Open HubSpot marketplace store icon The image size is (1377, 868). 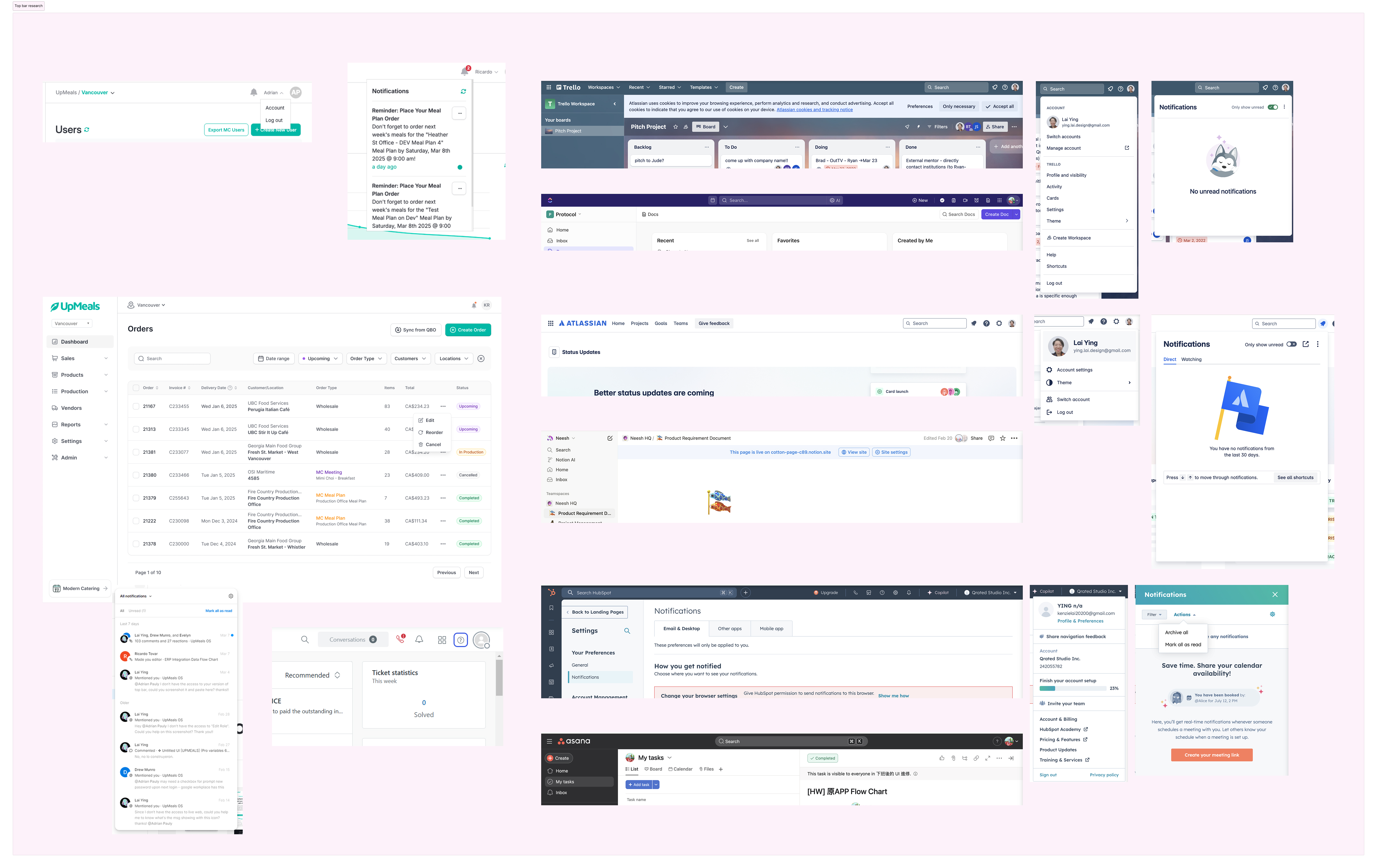click(x=869, y=593)
